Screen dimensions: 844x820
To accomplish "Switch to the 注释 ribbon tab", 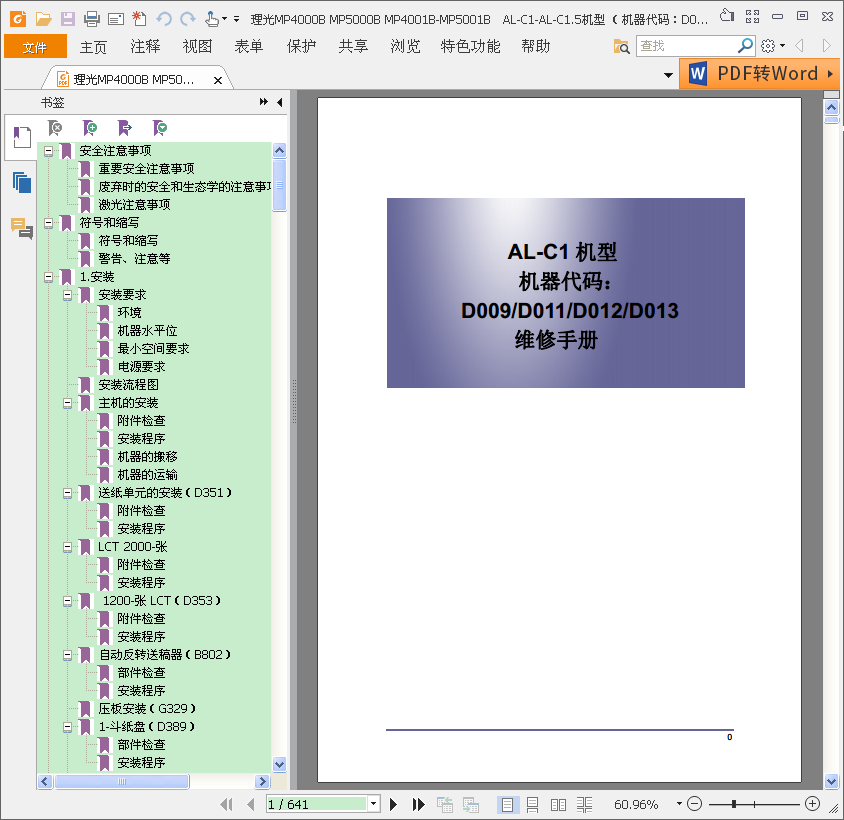I will pos(145,46).
